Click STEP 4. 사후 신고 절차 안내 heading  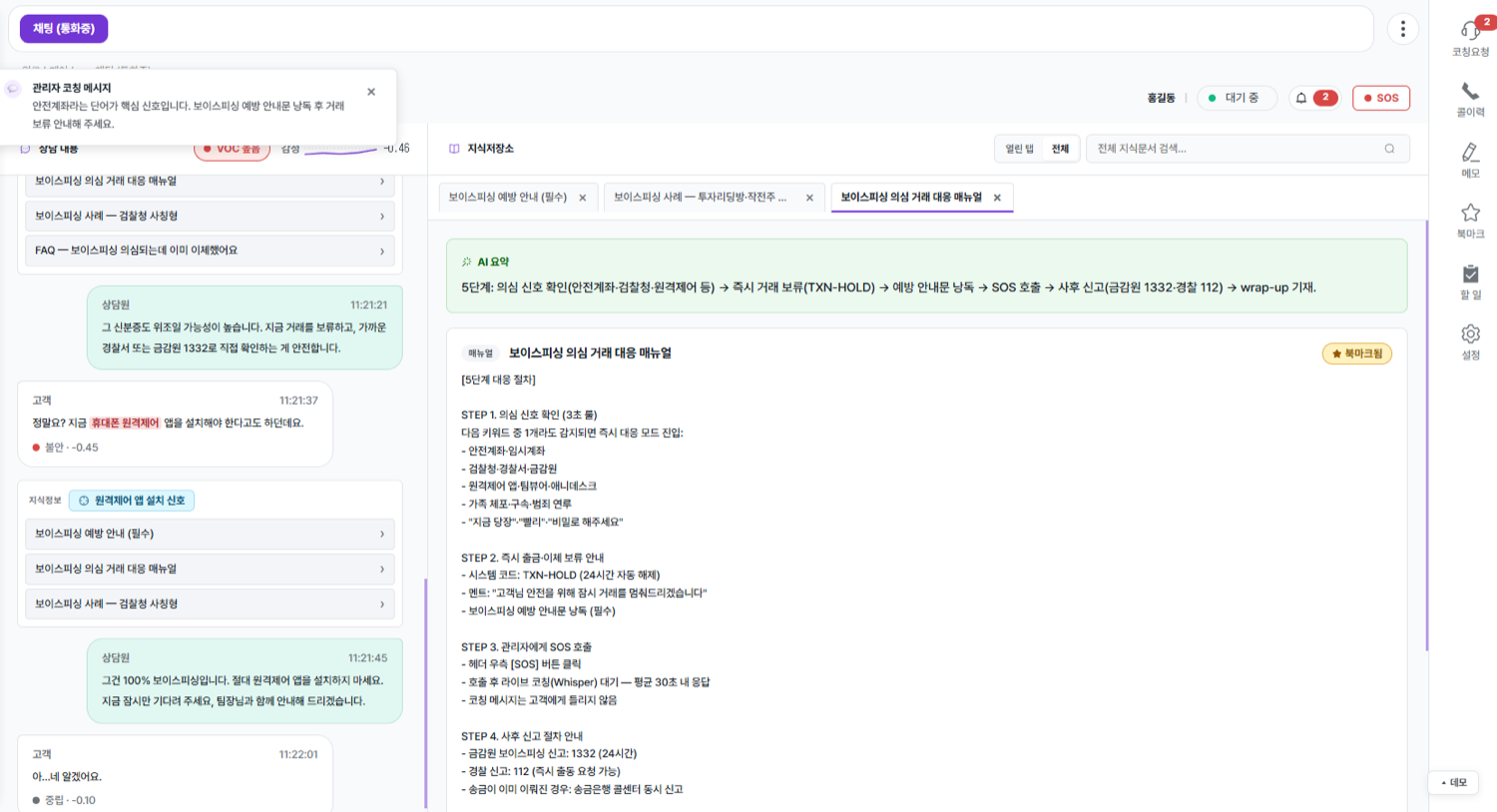point(521,736)
